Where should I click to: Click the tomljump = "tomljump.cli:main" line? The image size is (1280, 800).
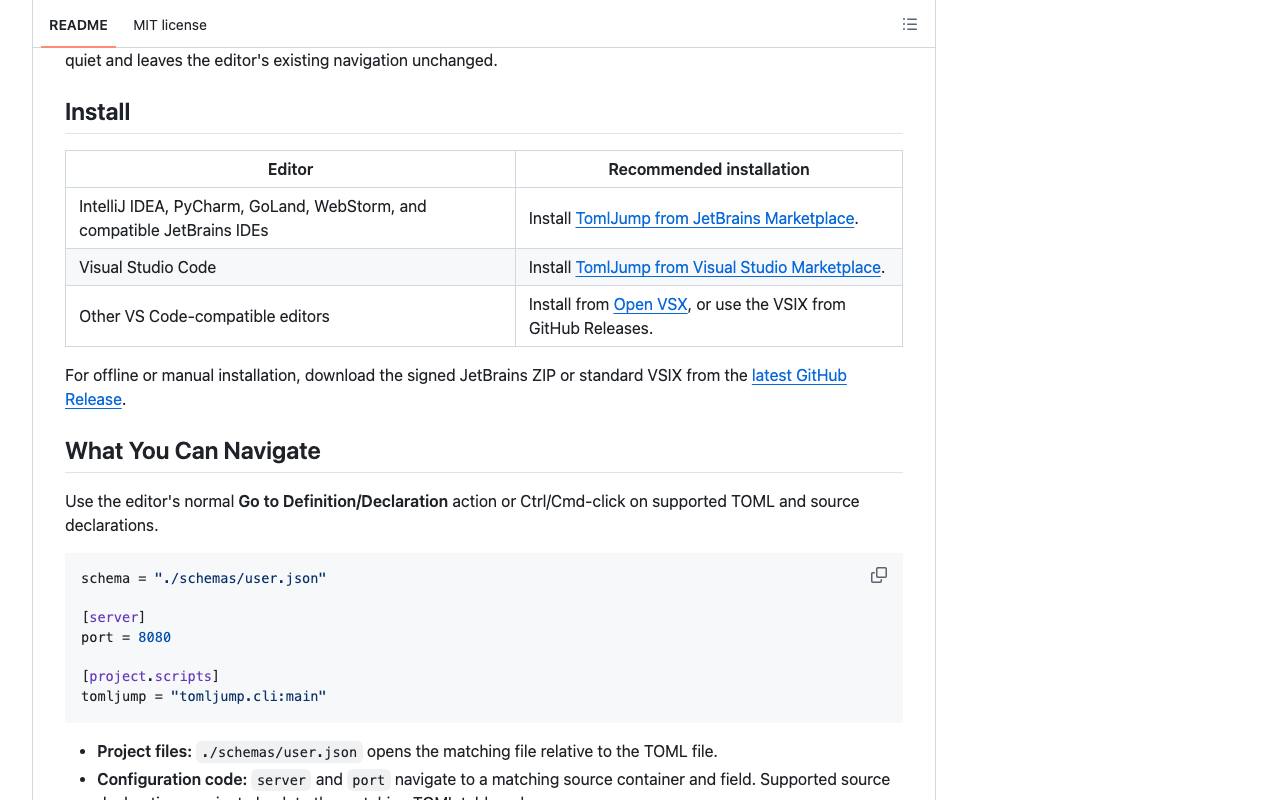tap(204, 696)
